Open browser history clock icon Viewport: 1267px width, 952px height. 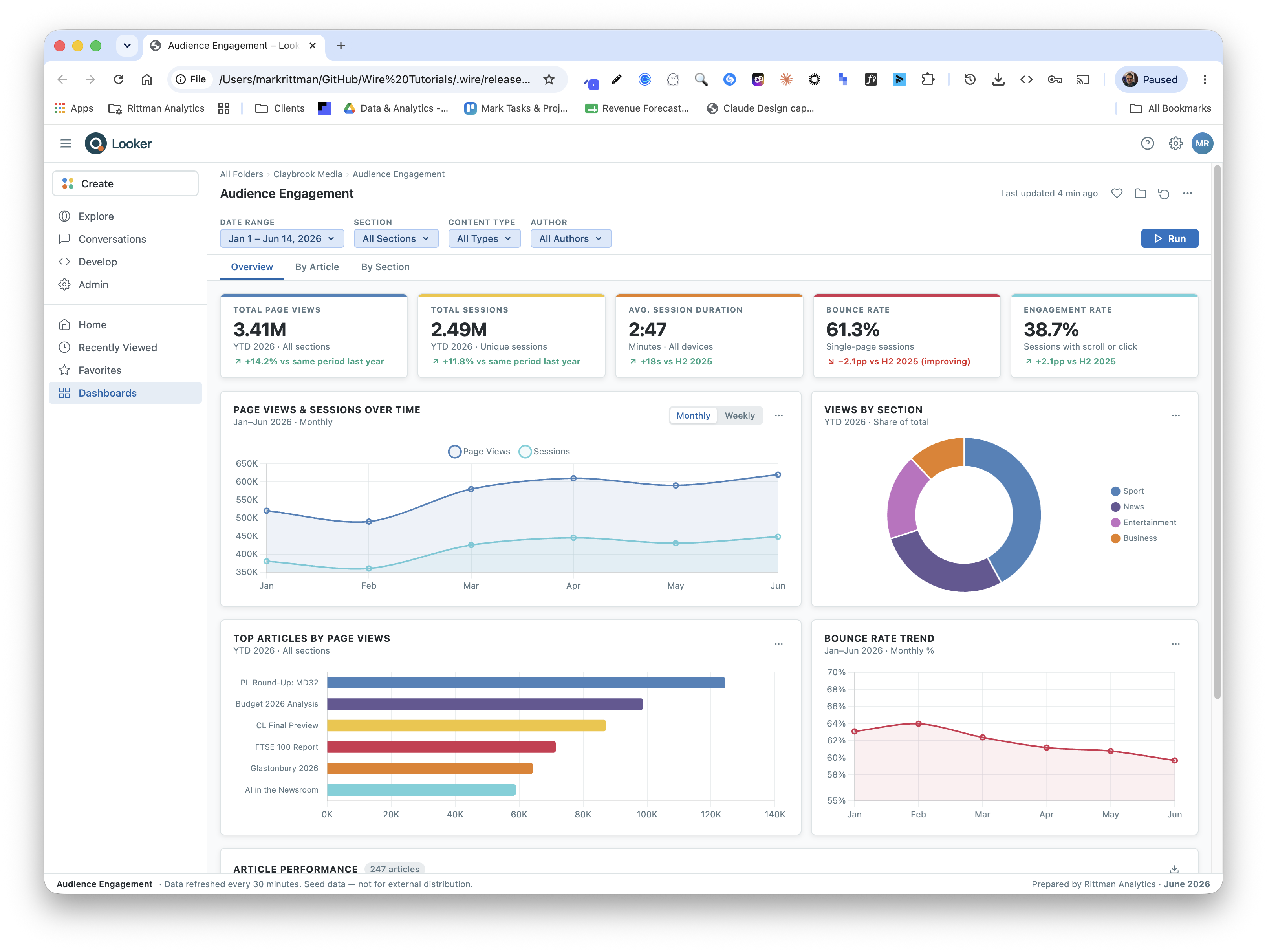(x=969, y=79)
